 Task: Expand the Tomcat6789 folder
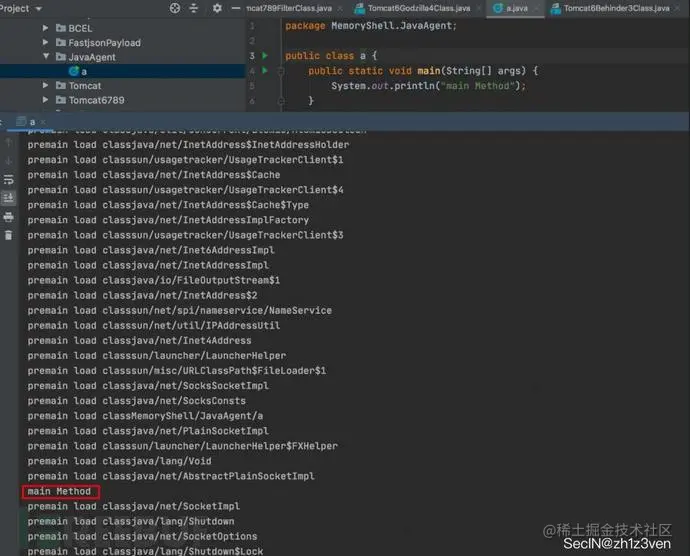(45, 100)
